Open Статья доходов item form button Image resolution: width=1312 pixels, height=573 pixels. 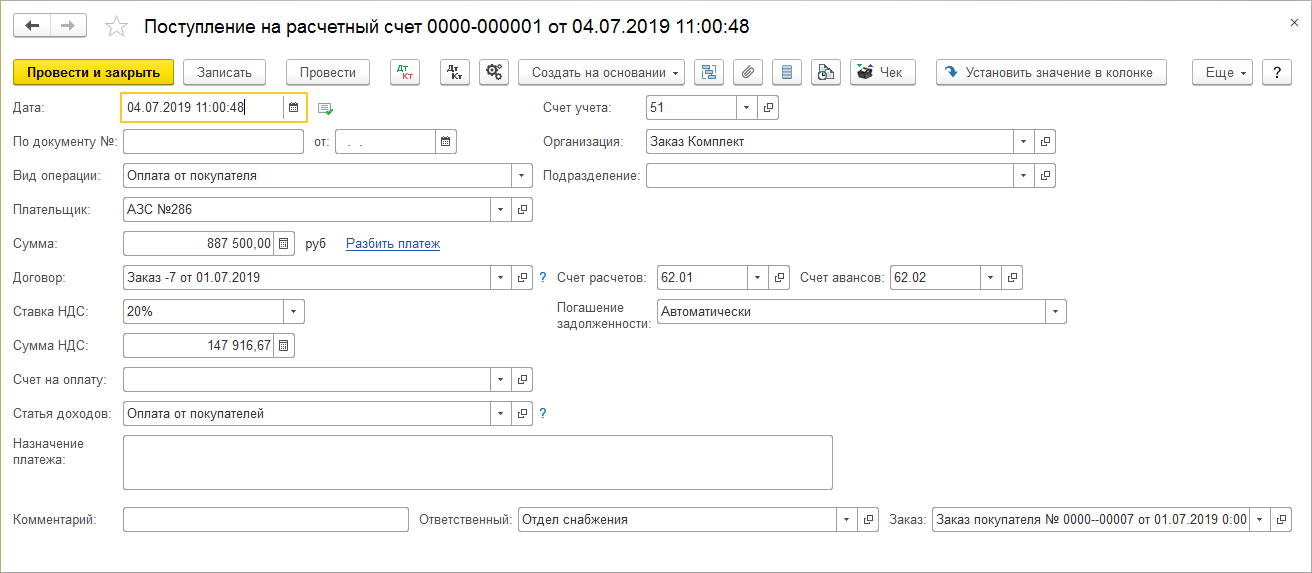522,413
